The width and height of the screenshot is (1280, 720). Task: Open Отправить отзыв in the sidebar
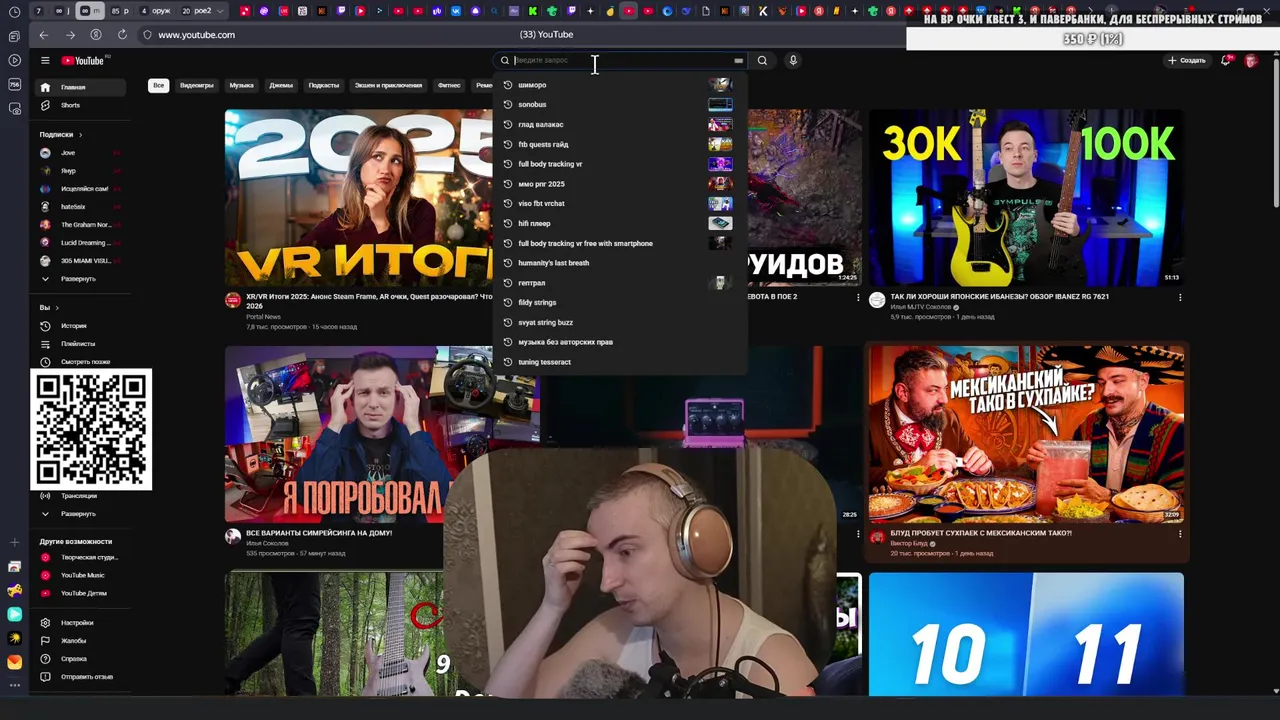81,677
